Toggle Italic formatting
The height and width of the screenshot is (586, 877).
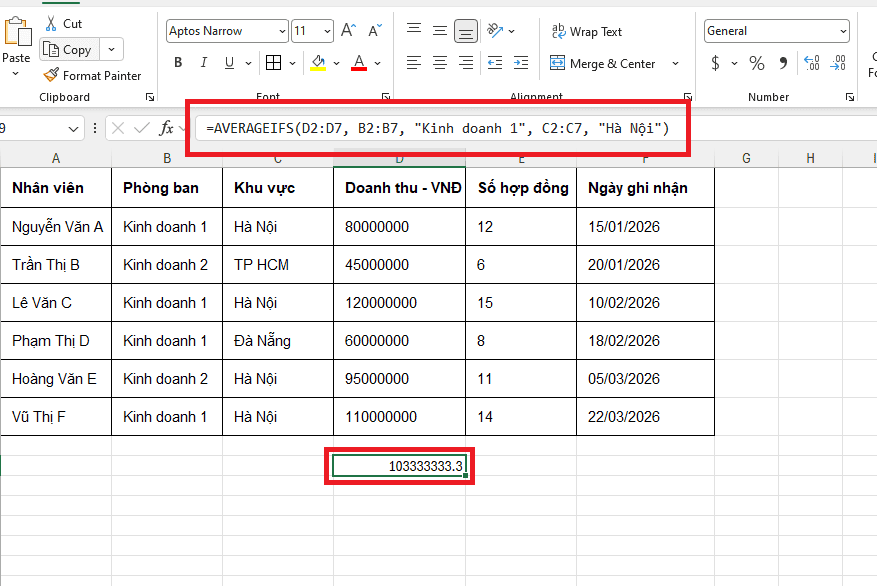point(204,63)
